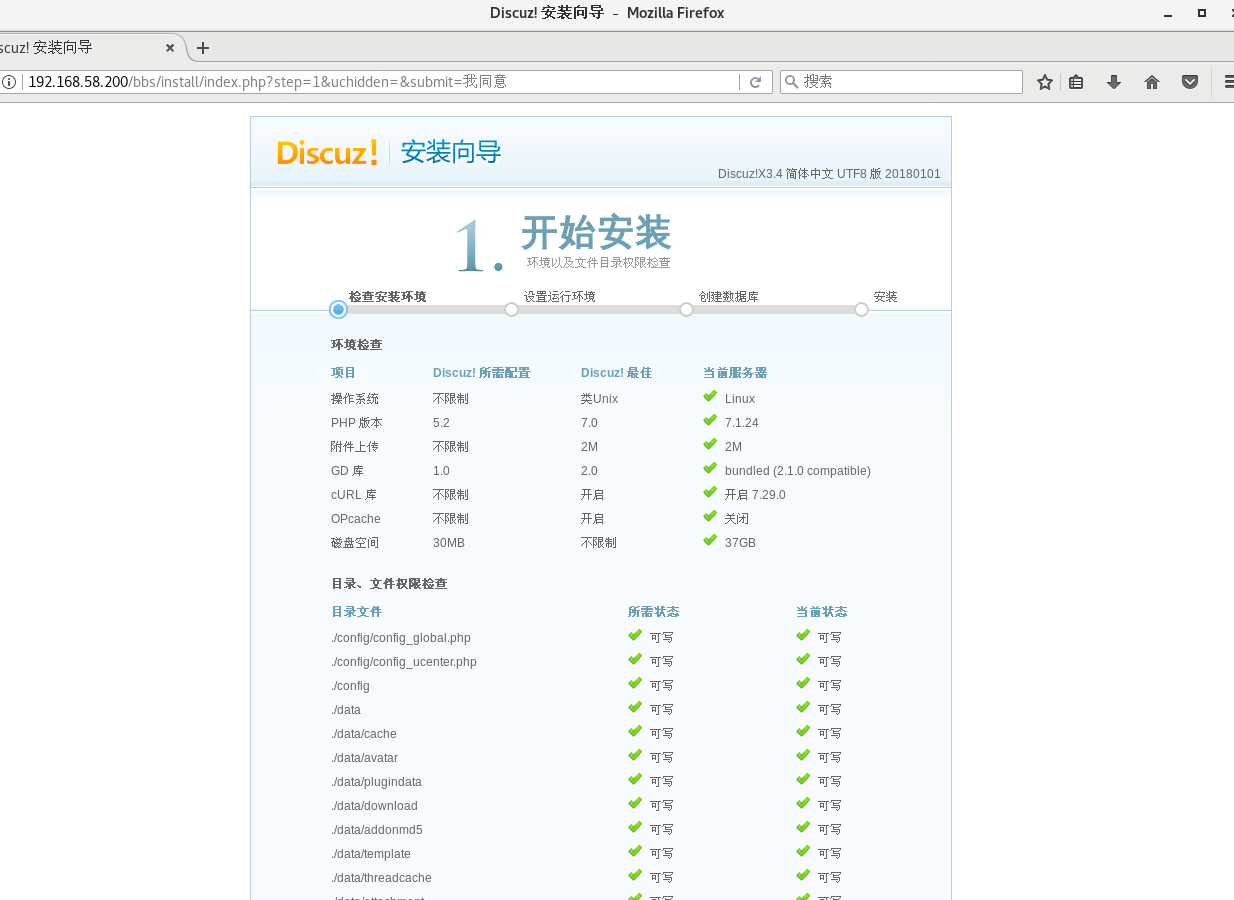Click the 所需状态 check for ./data/threadcache
The height and width of the screenshot is (900, 1234).
point(635,876)
